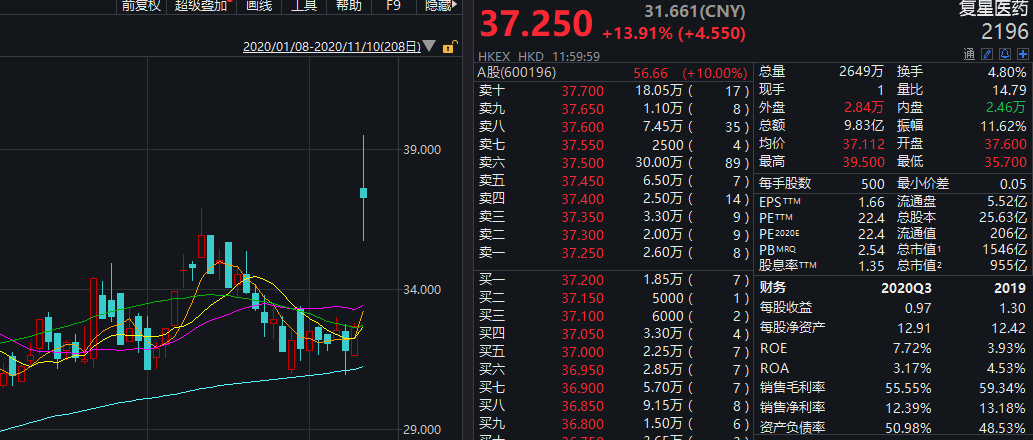Select the 卖三 ask price 37.350
This screenshot has height=440, width=1033.
click(582, 216)
